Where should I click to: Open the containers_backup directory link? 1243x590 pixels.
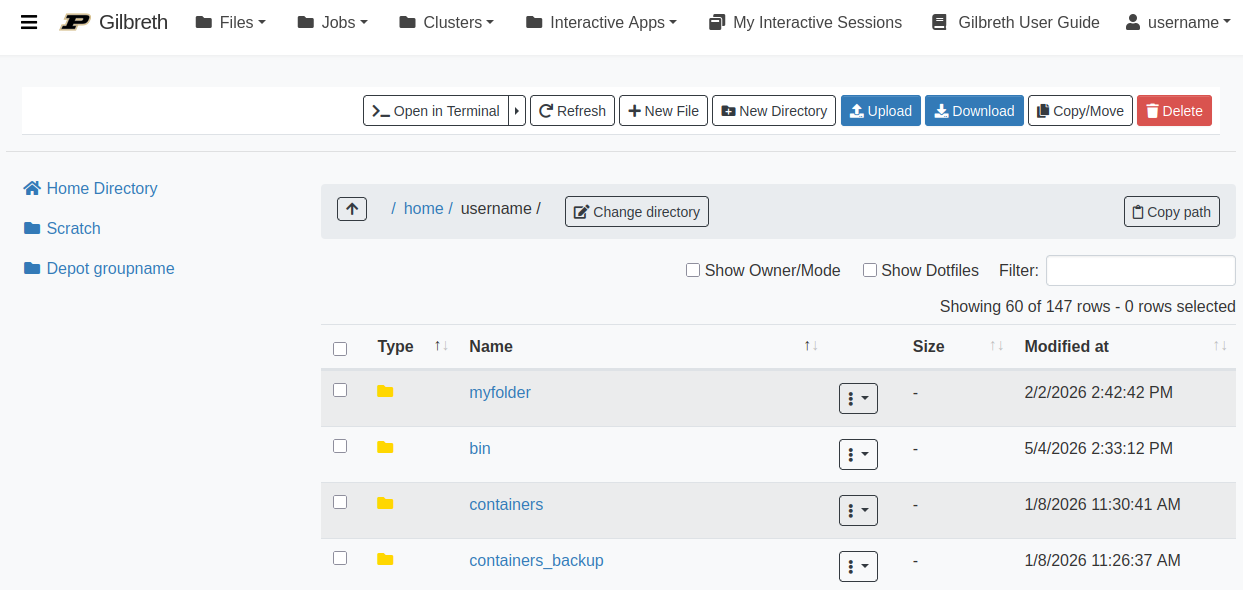pos(536,560)
